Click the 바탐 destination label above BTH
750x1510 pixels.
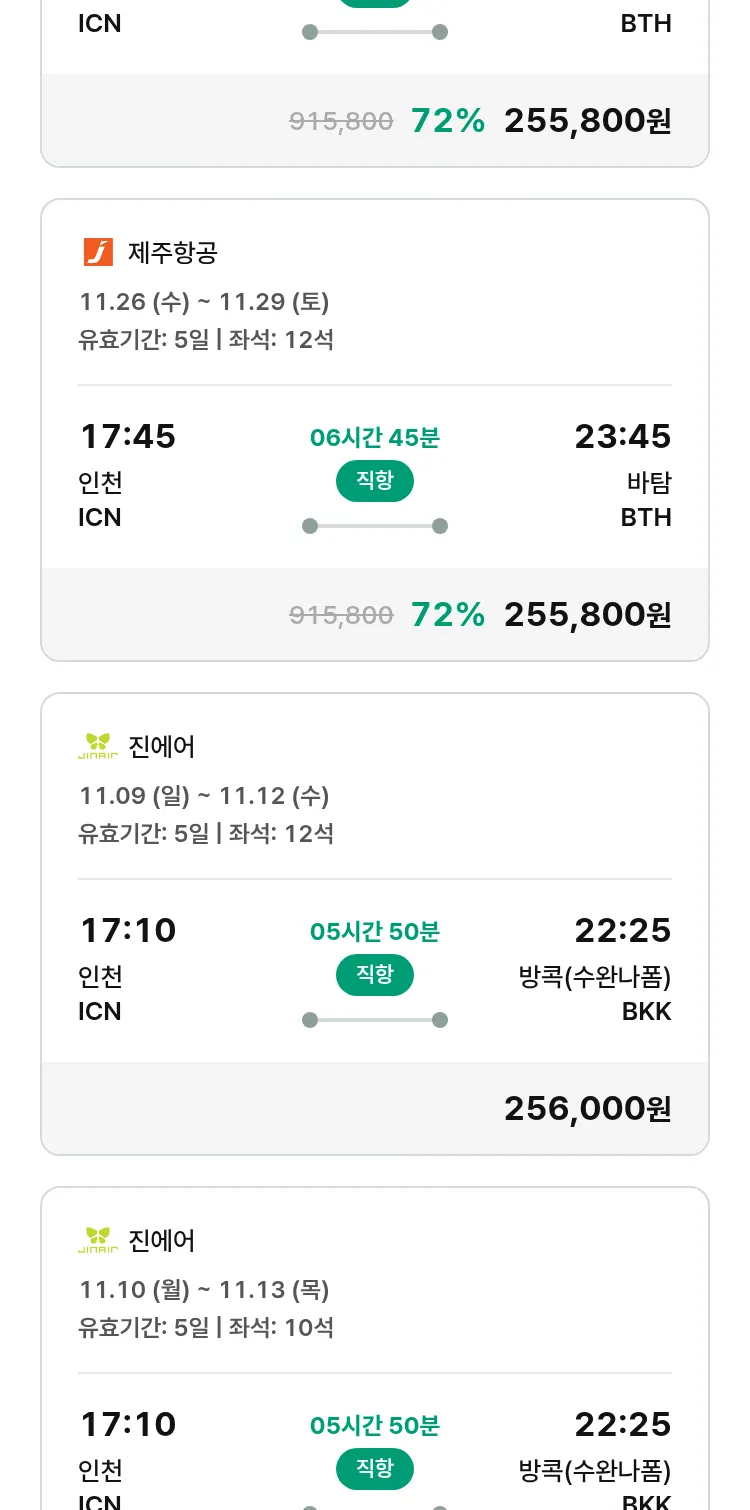[648, 482]
